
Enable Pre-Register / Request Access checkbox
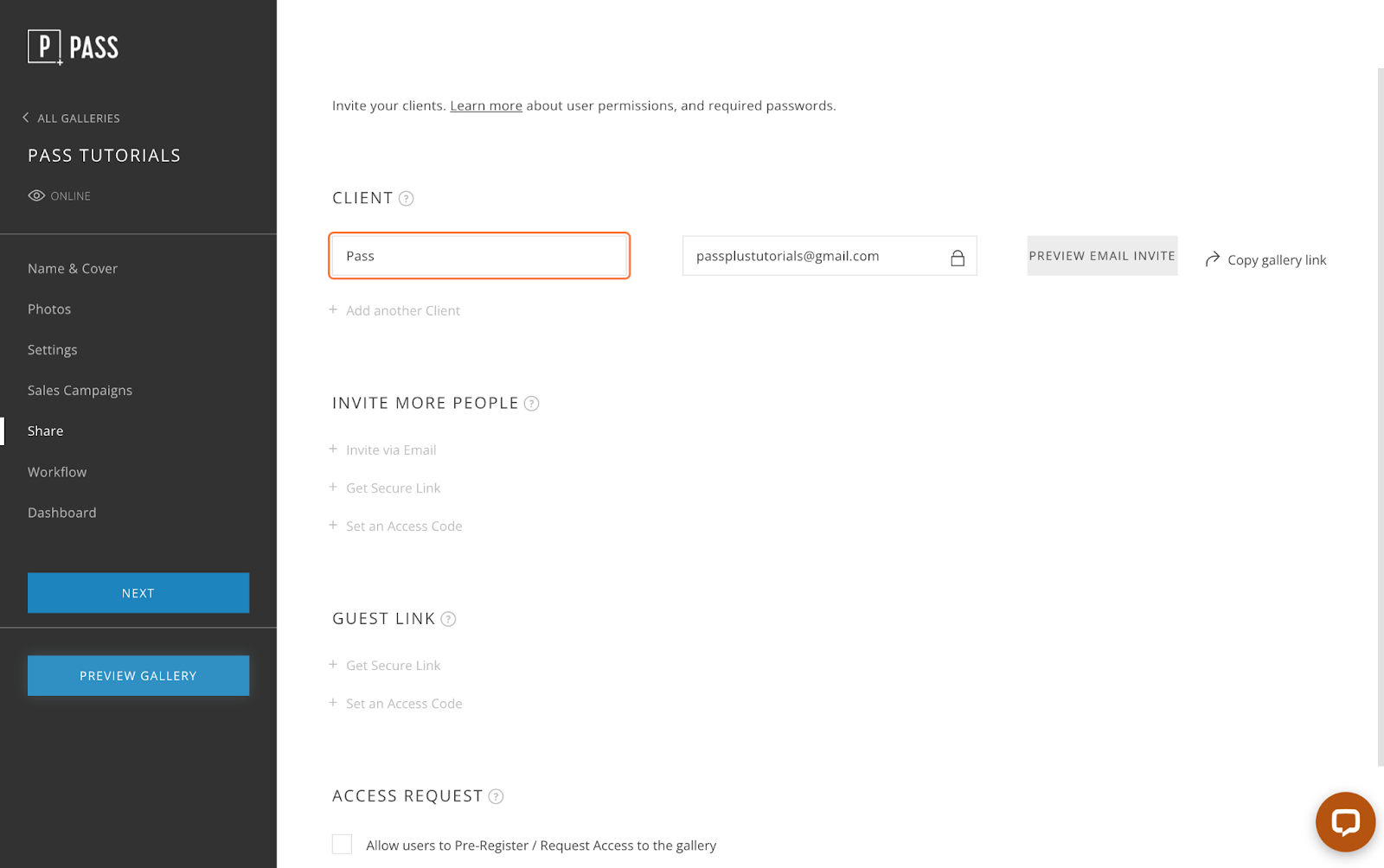click(342, 844)
